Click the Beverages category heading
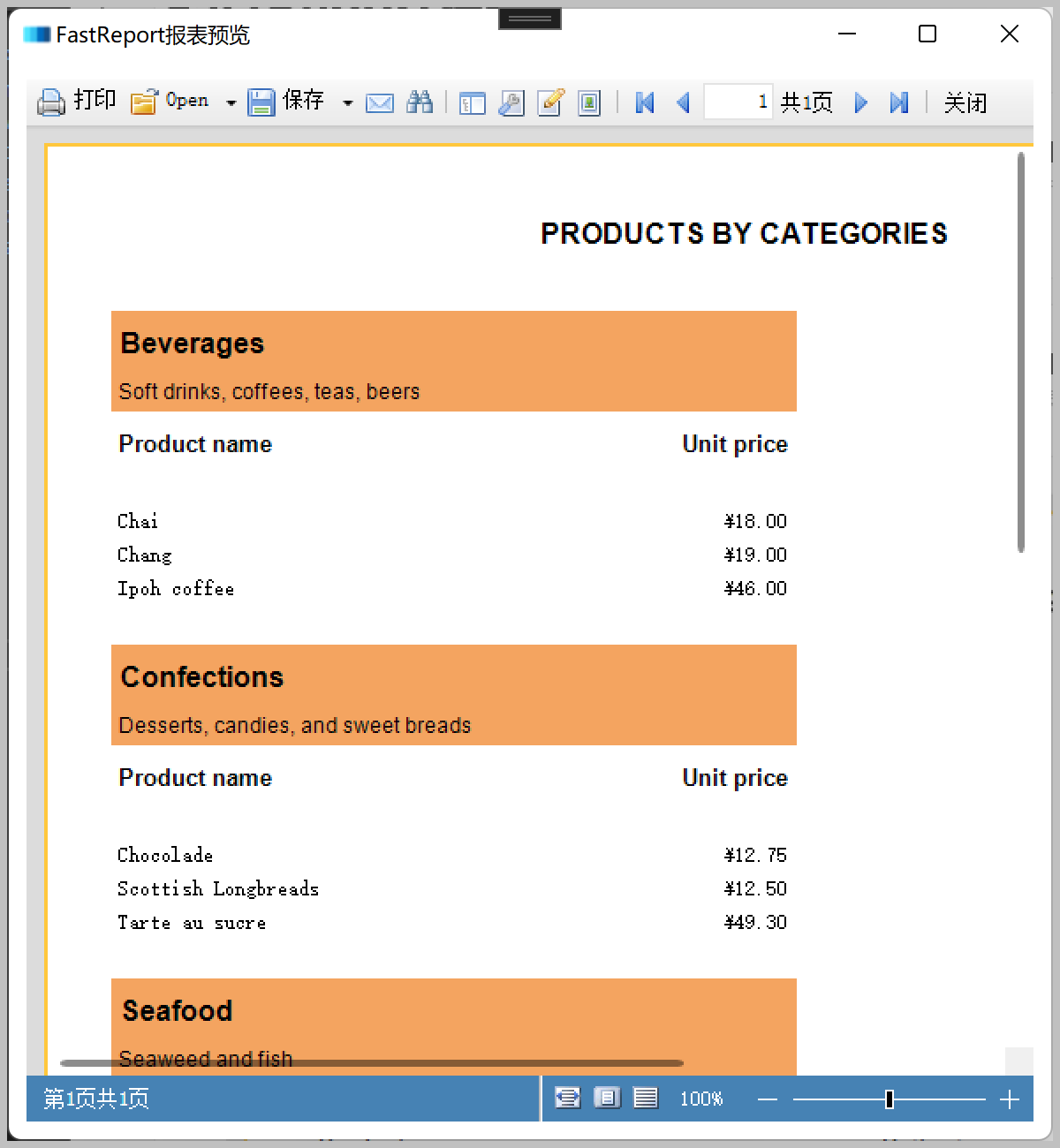Image resolution: width=1060 pixels, height=1148 pixels. [192, 343]
